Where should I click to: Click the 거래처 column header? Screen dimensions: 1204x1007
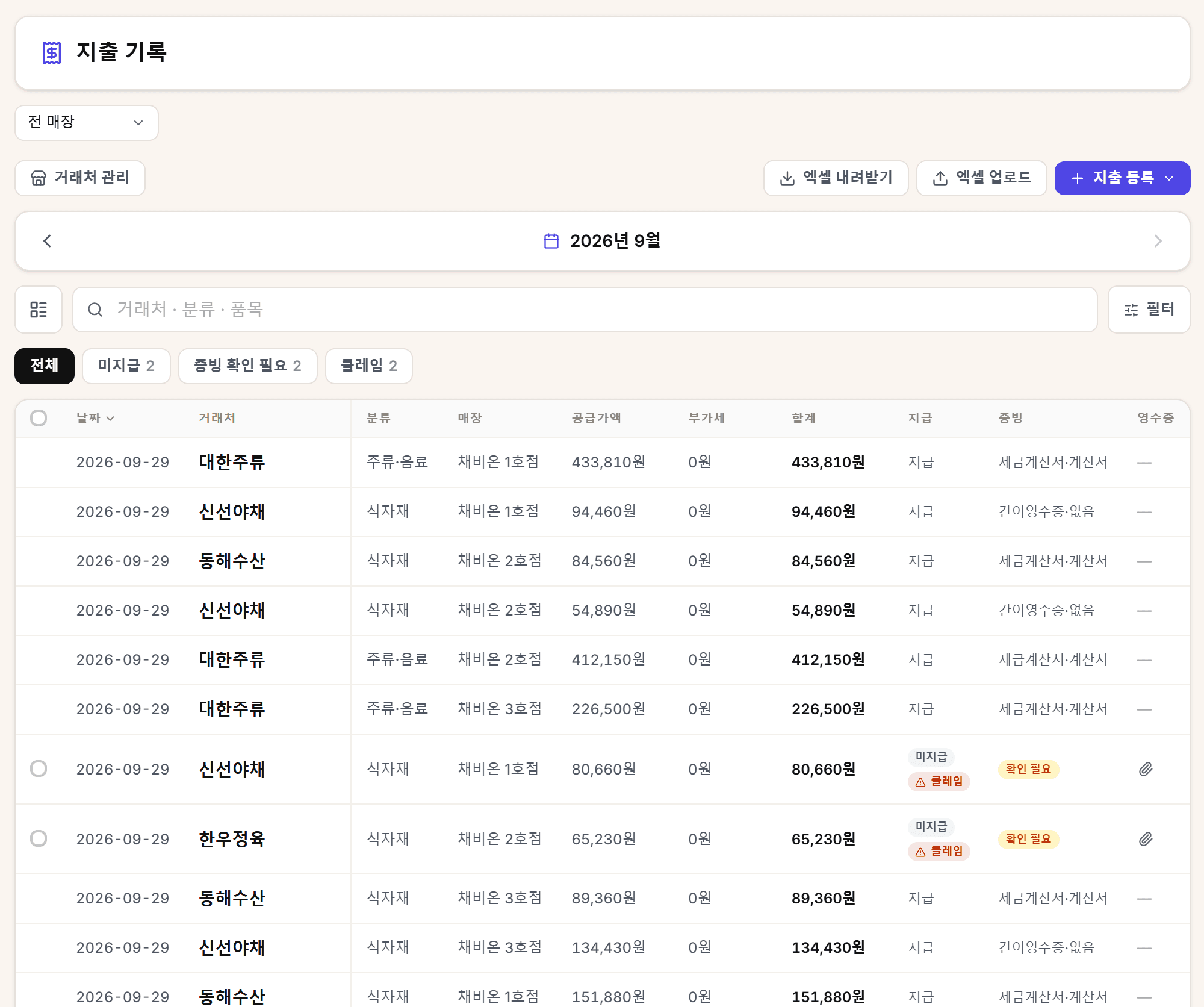coord(217,418)
